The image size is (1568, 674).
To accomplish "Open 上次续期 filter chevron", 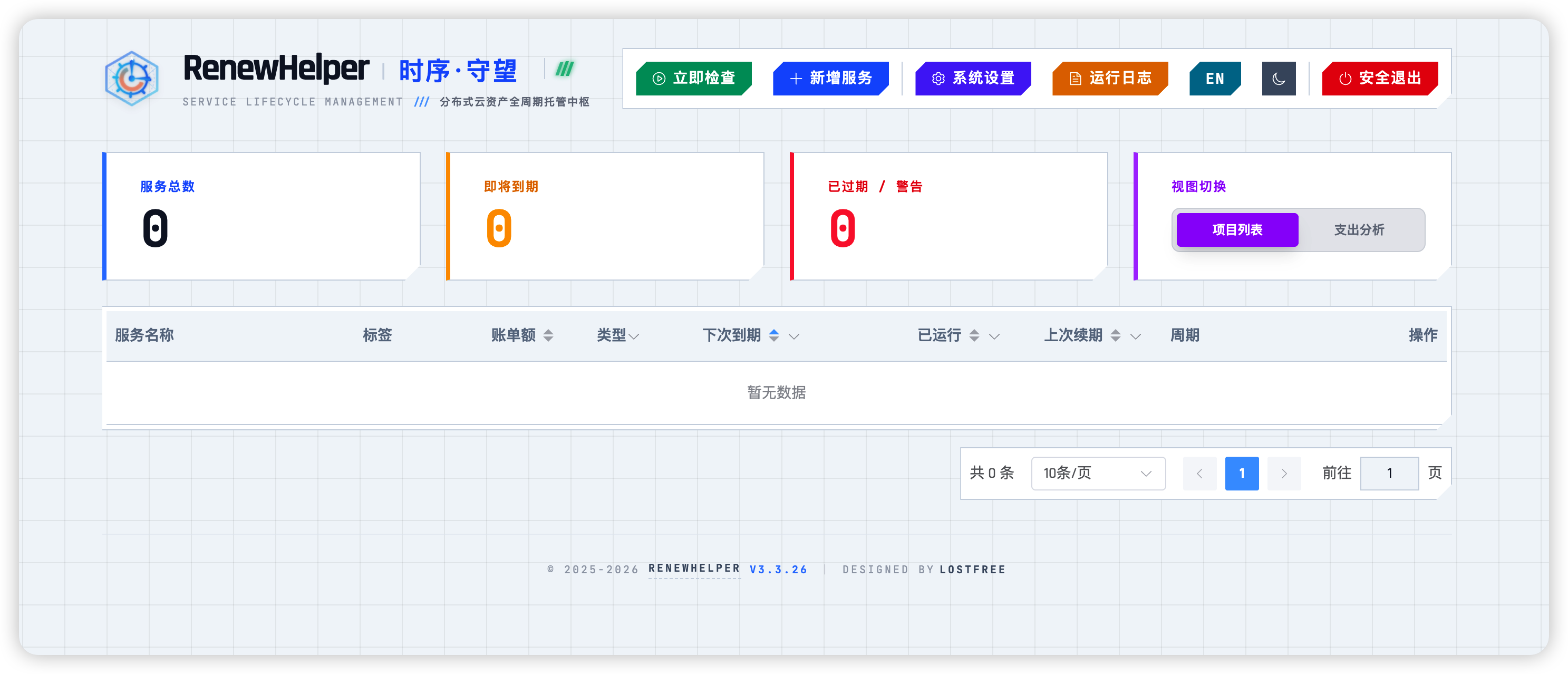I will (x=1135, y=336).
